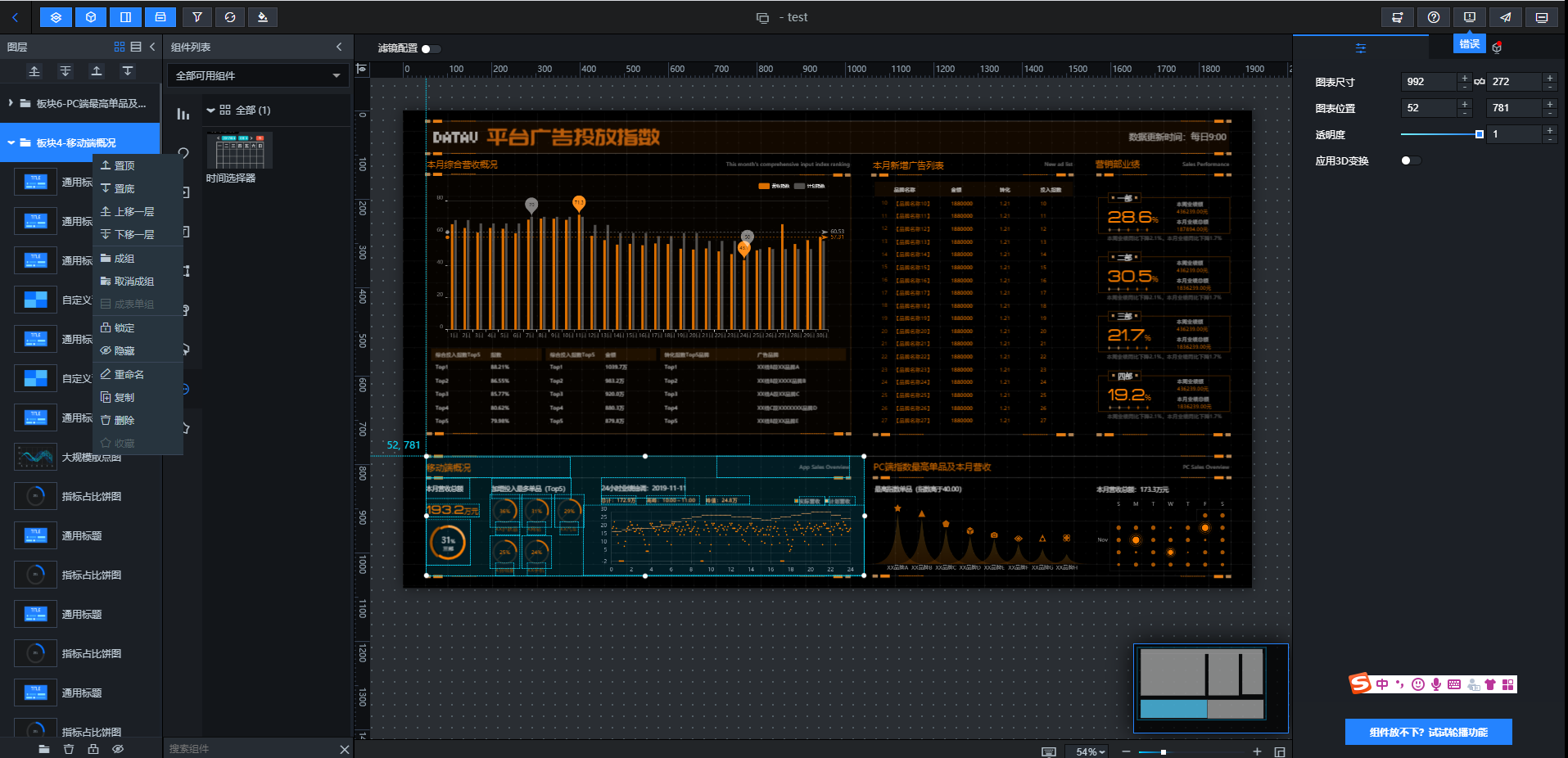The width and height of the screenshot is (1568, 758).
Task: Click zoom in plus button
Action: click(1257, 751)
